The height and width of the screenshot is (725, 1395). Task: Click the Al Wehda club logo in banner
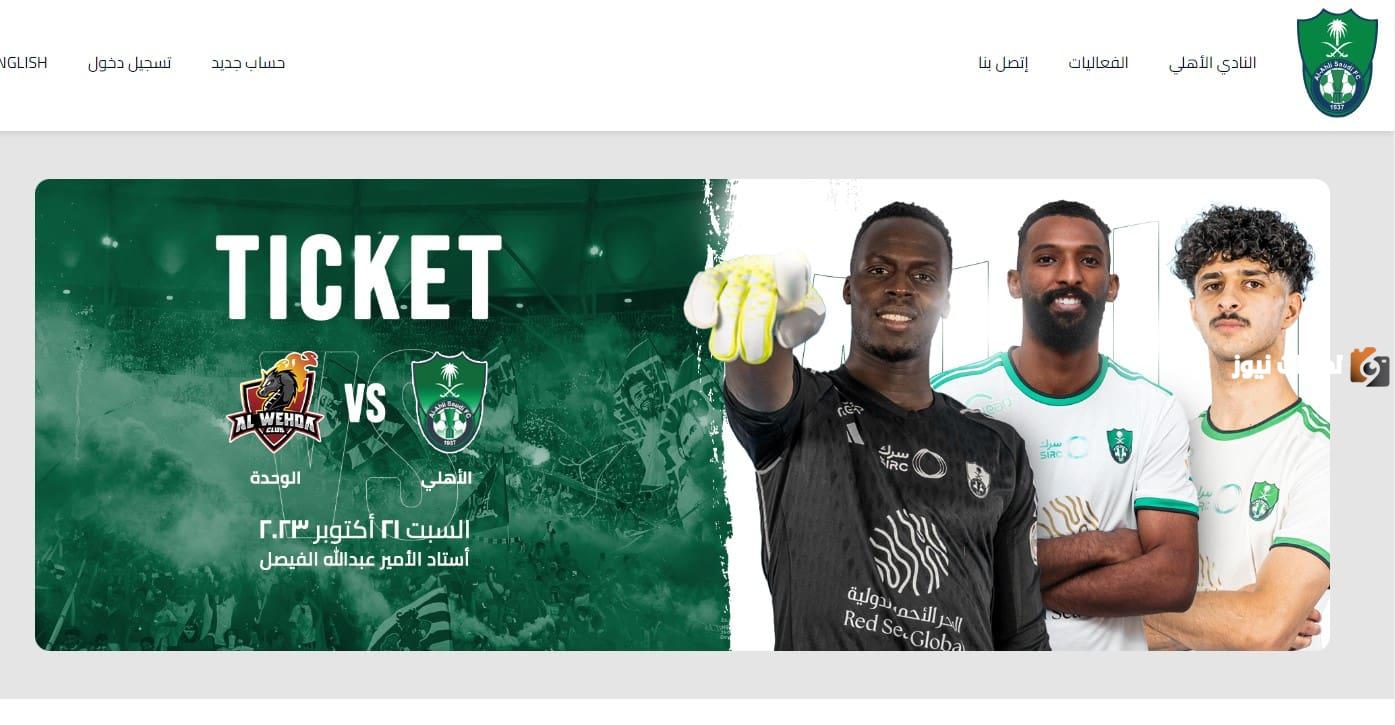[274, 402]
